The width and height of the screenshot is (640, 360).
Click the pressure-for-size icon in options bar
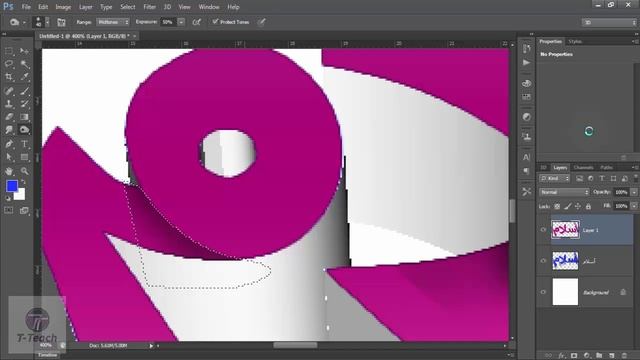pyautogui.click(x=262, y=22)
